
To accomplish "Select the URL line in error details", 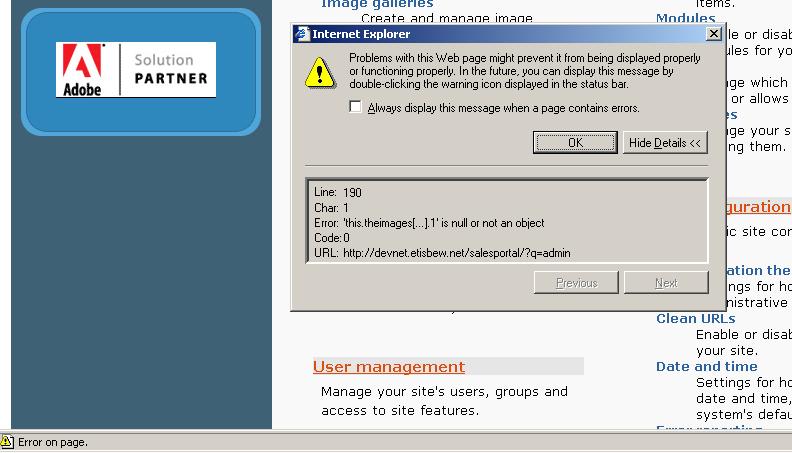I will 442,253.
